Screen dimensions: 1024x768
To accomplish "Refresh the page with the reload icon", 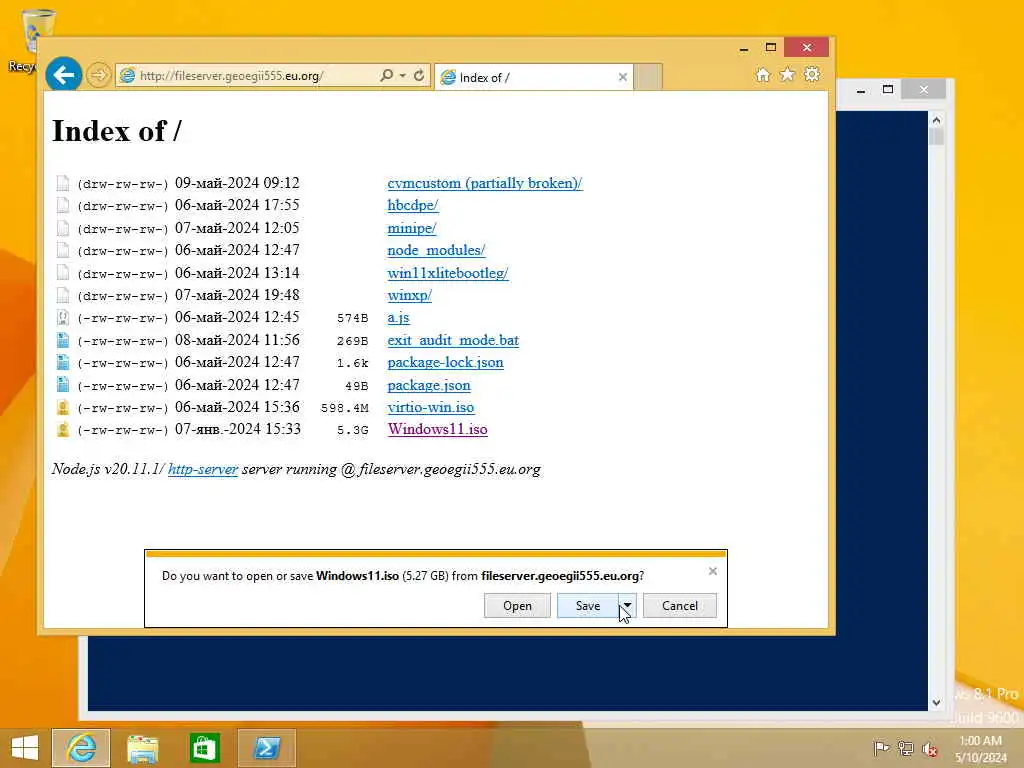I will point(419,75).
